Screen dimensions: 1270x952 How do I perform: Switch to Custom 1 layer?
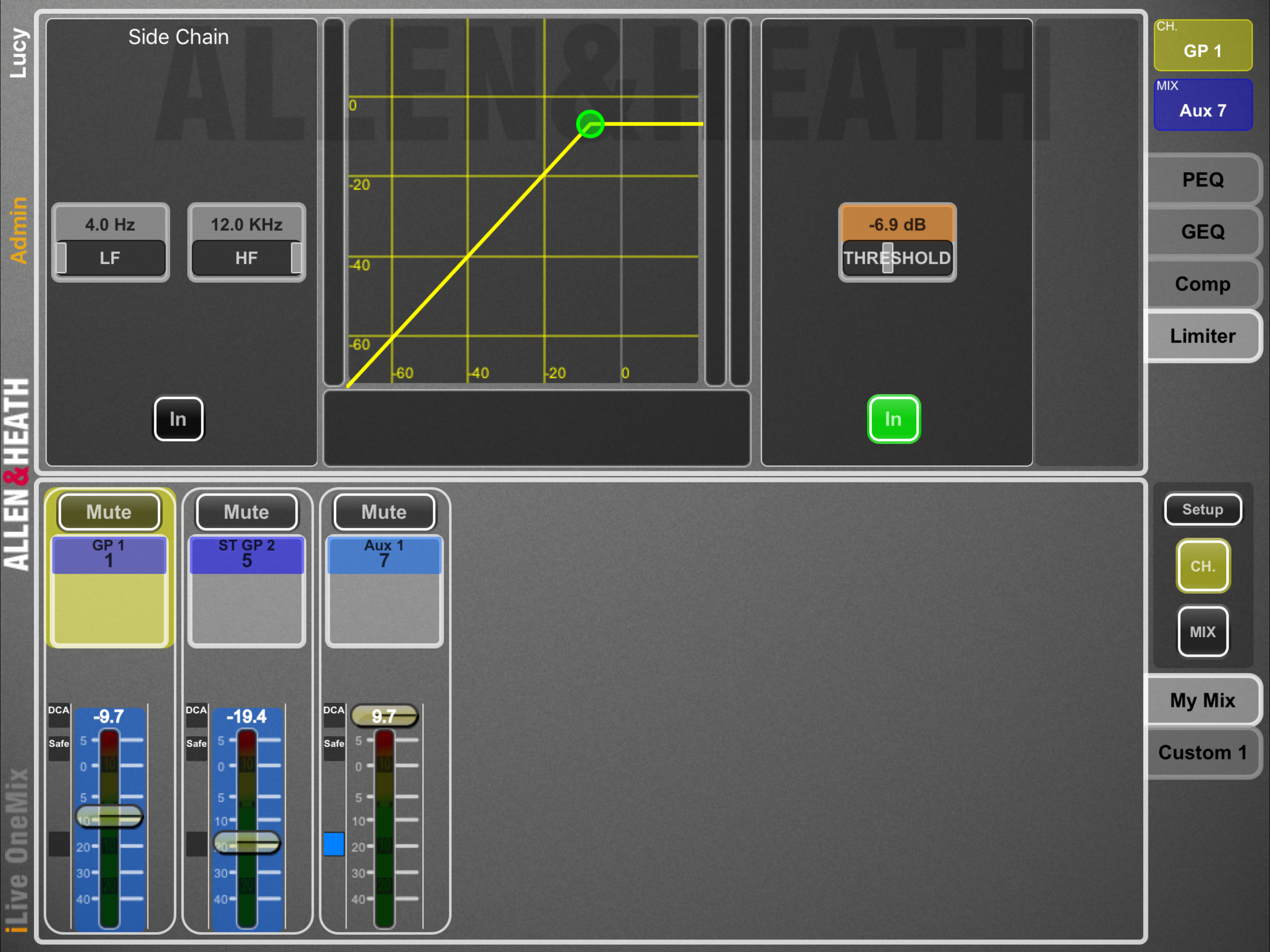click(1202, 752)
